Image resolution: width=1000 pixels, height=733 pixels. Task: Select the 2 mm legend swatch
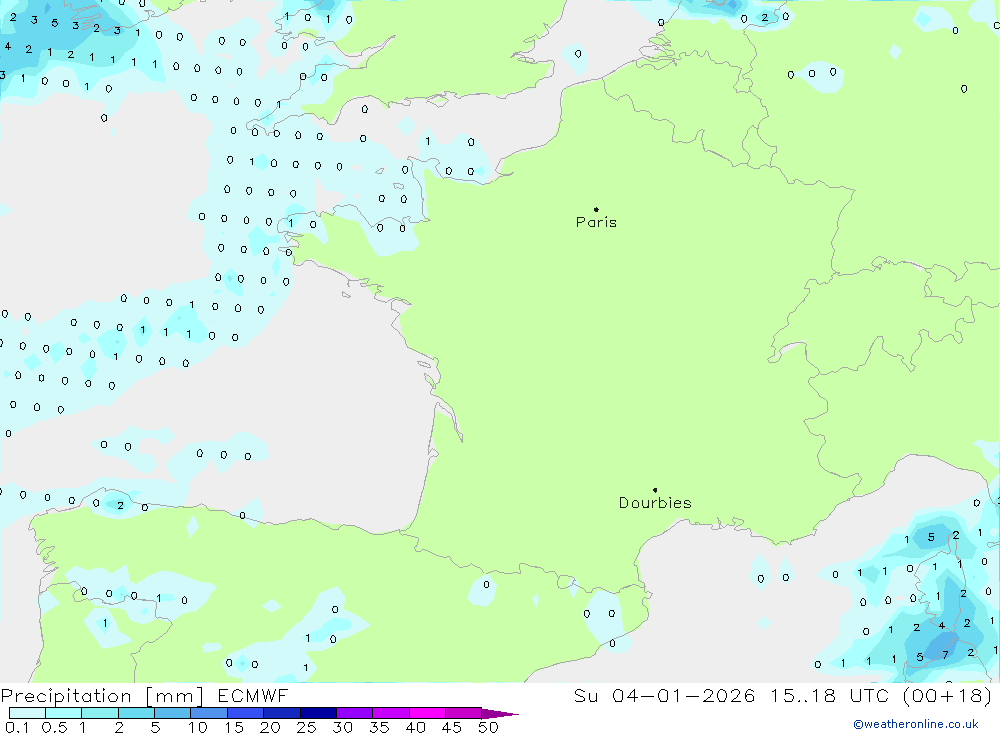point(136,713)
